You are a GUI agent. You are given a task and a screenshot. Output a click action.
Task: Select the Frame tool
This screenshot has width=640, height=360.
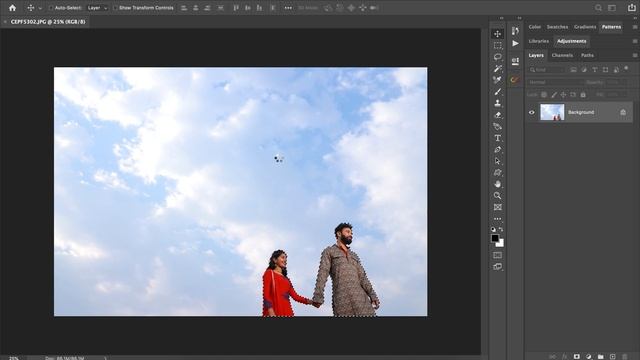click(x=497, y=207)
